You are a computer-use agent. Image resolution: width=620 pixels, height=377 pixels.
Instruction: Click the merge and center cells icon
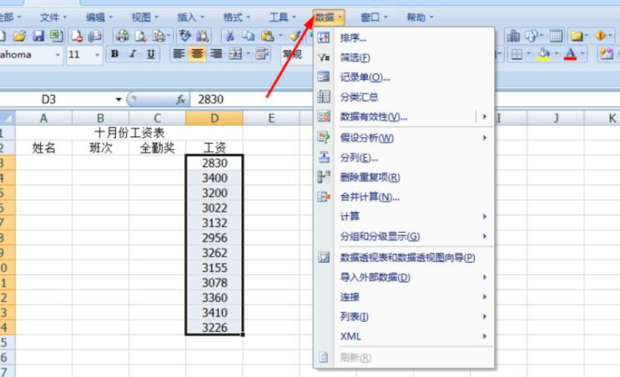click(236, 54)
